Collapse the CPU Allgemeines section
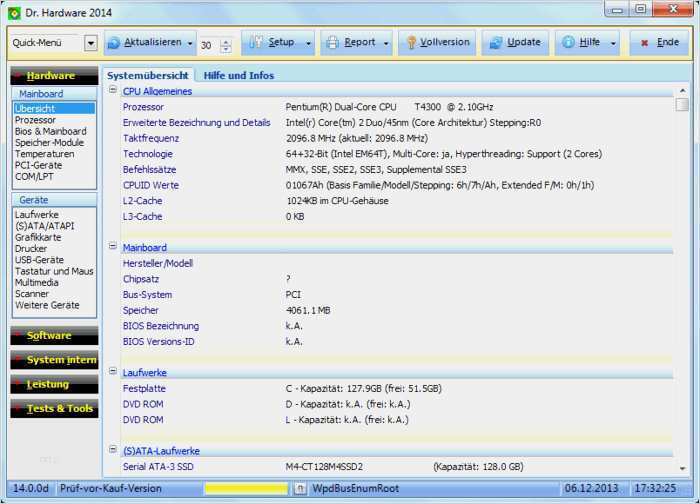700x504 pixels. 113,92
